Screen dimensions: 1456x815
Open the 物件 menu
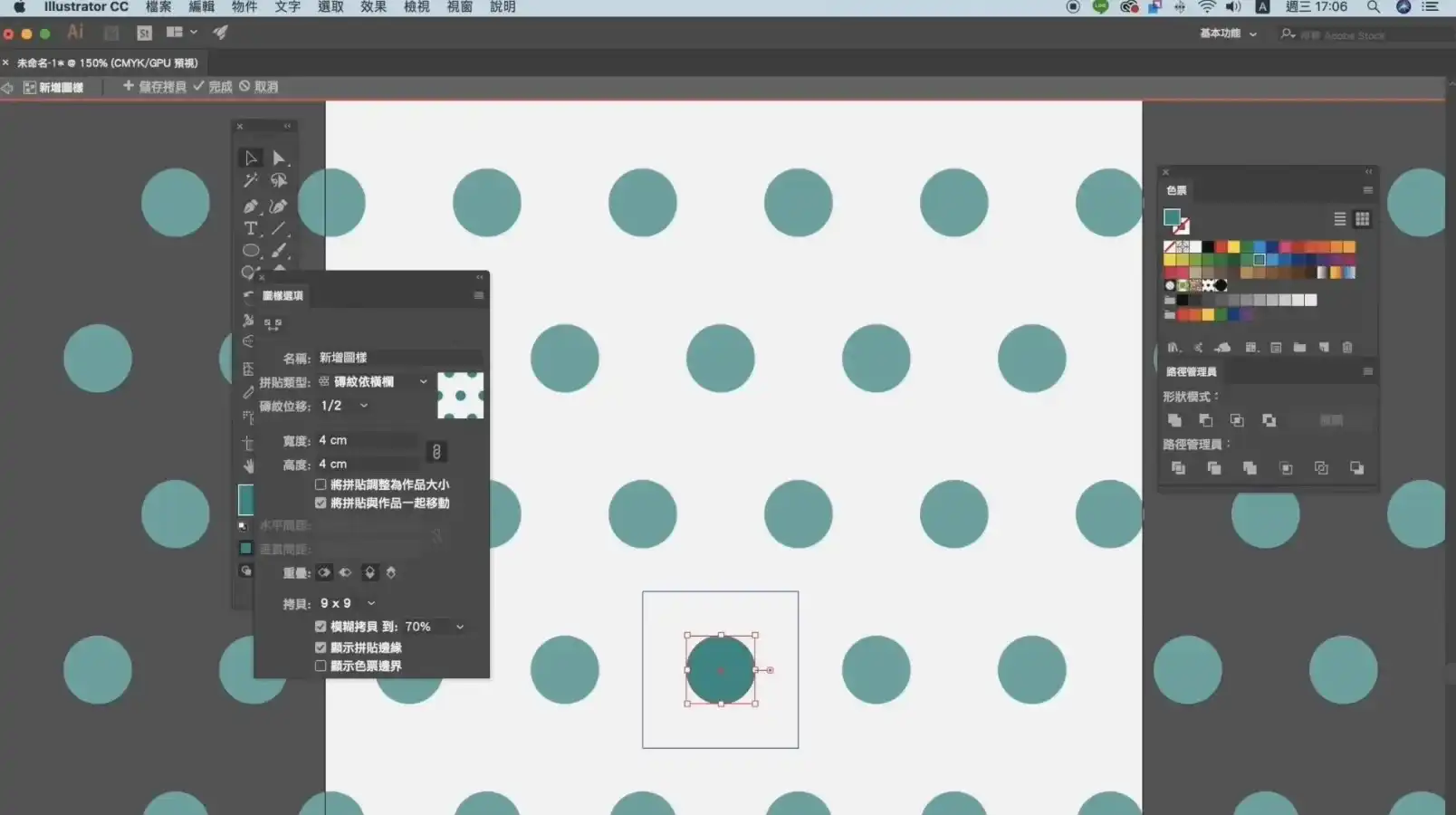pyautogui.click(x=244, y=7)
